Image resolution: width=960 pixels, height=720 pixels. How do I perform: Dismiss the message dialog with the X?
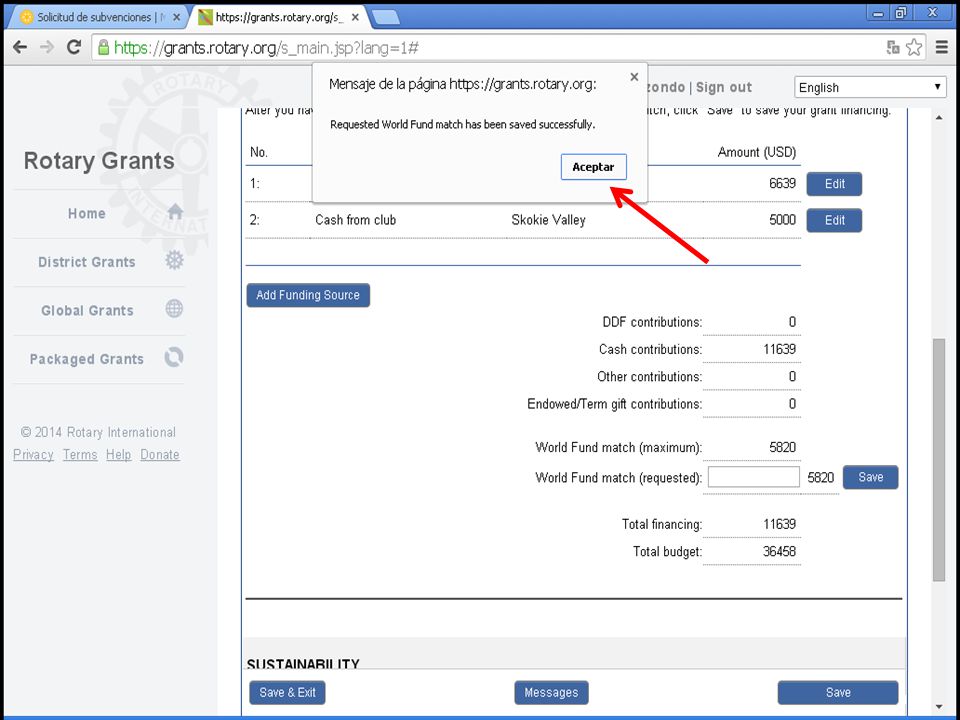point(634,77)
